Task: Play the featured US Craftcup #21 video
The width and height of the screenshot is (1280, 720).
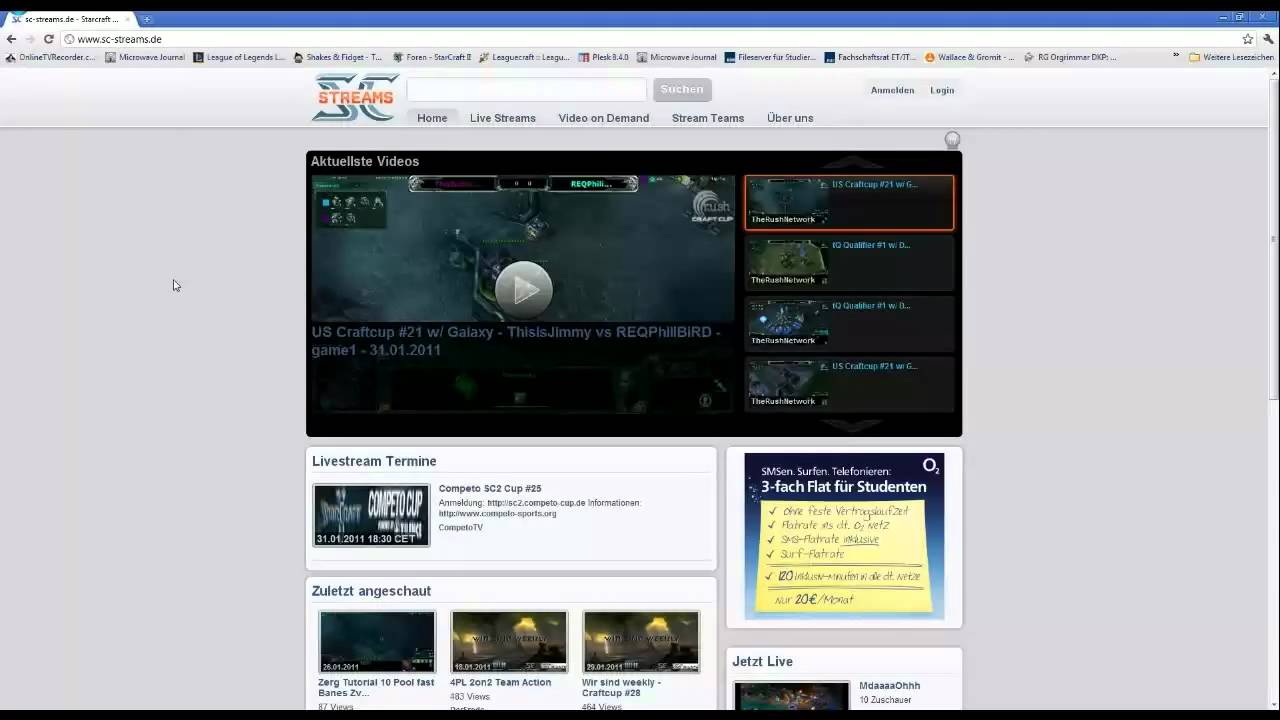Action: point(523,290)
